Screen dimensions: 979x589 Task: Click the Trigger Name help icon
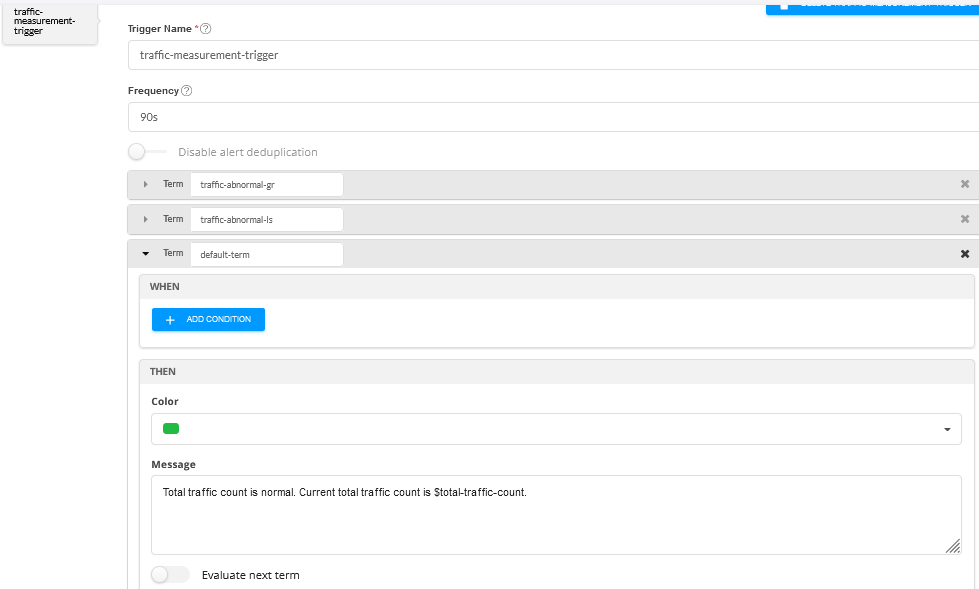[x=206, y=28]
